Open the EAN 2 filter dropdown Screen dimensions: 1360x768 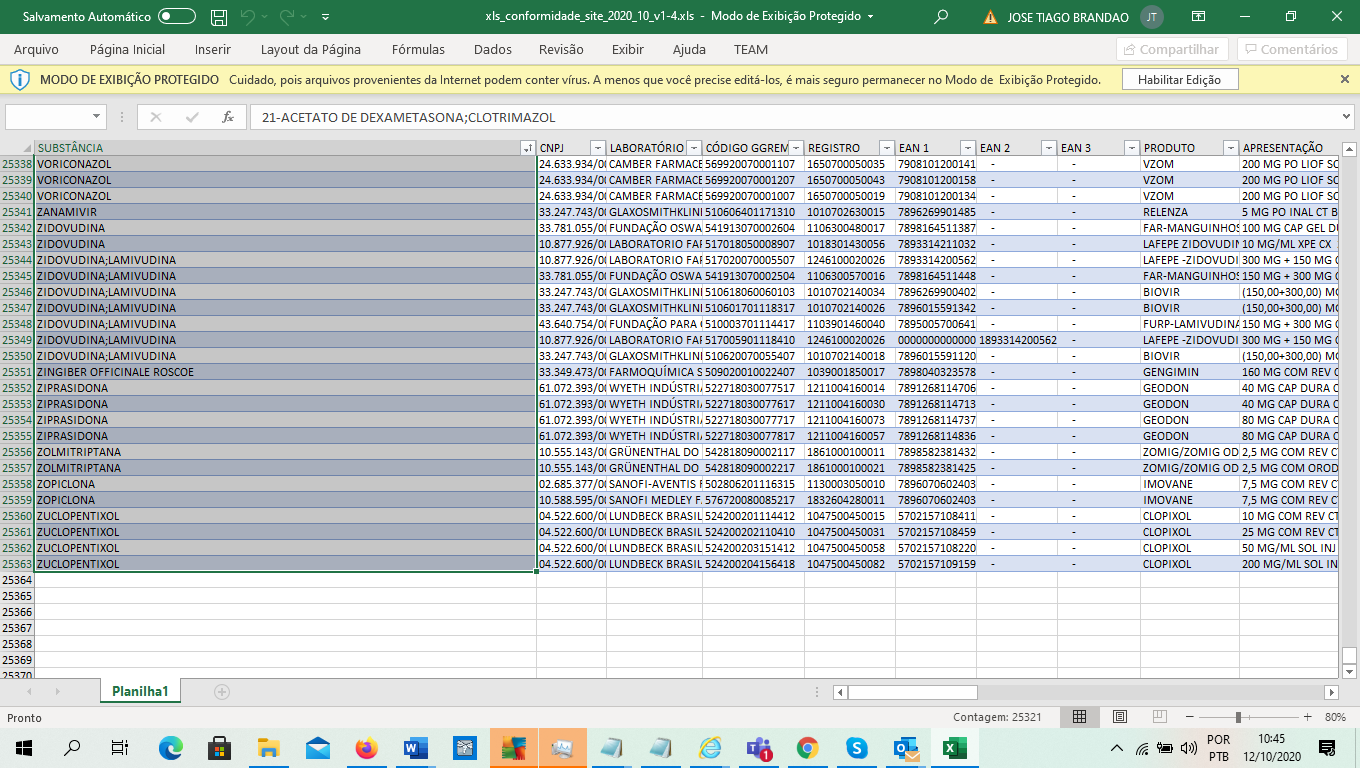(x=1048, y=148)
